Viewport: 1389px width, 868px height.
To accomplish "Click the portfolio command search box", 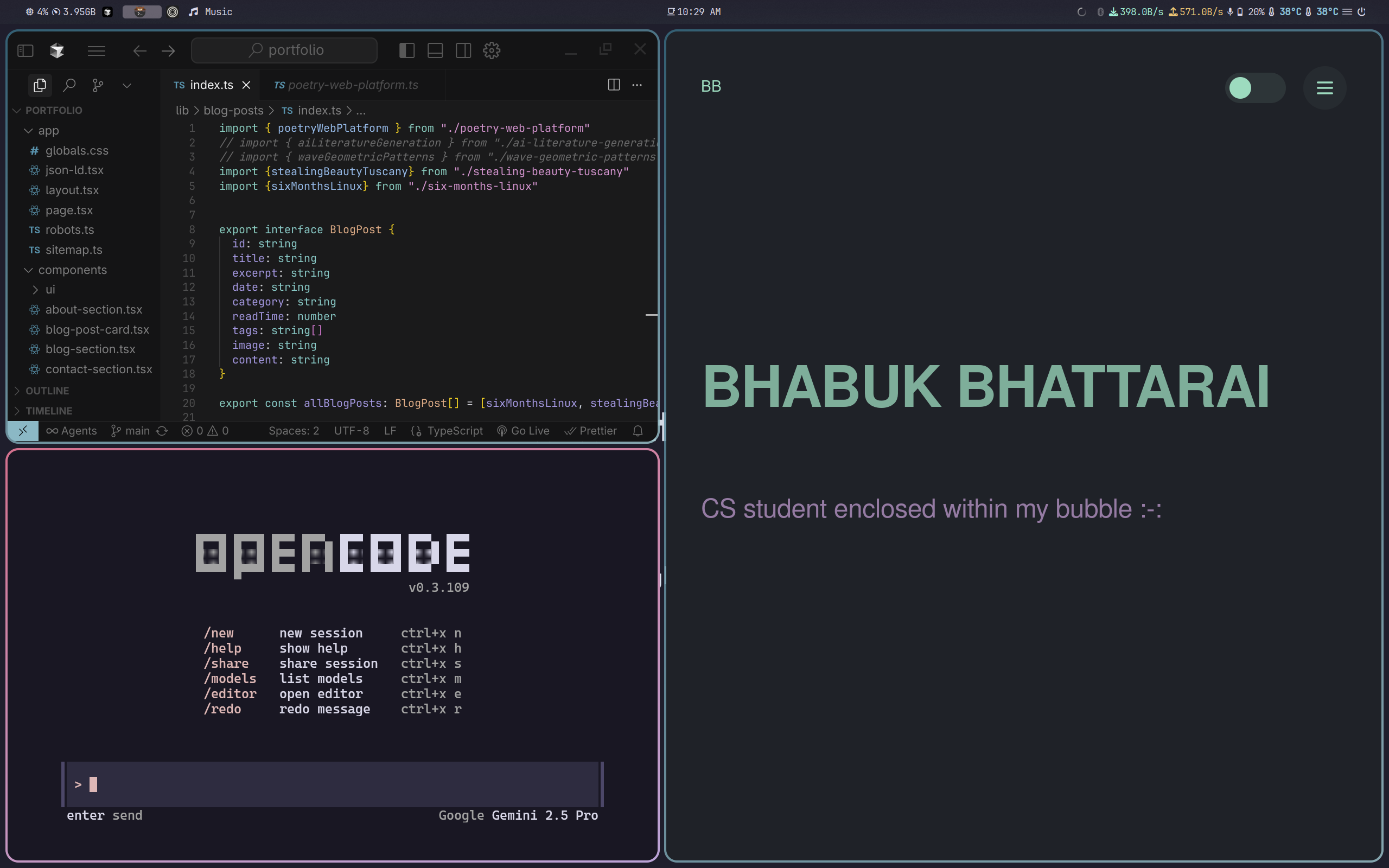I will [x=285, y=50].
